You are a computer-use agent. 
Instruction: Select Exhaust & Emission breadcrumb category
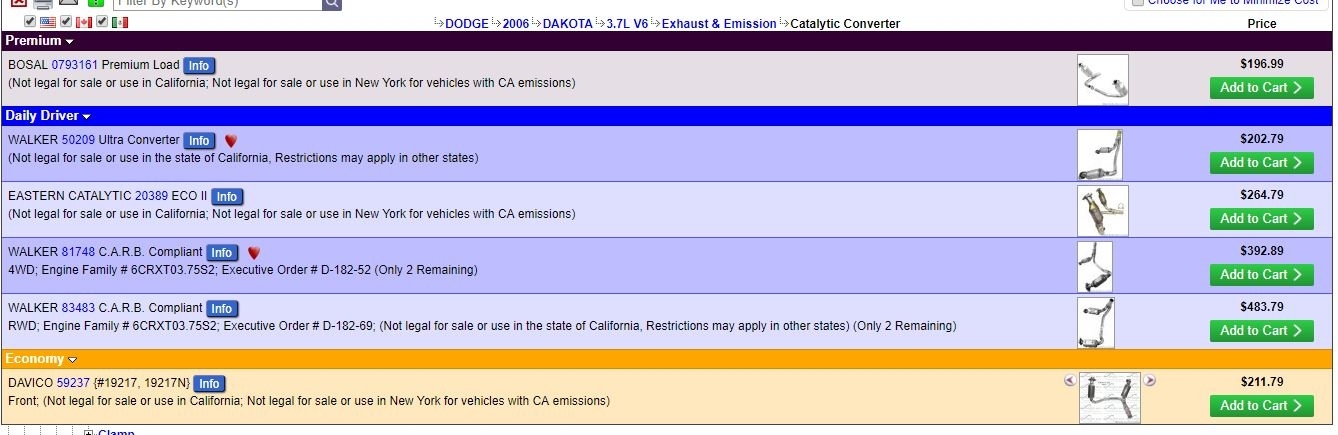pyautogui.click(x=719, y=24)
